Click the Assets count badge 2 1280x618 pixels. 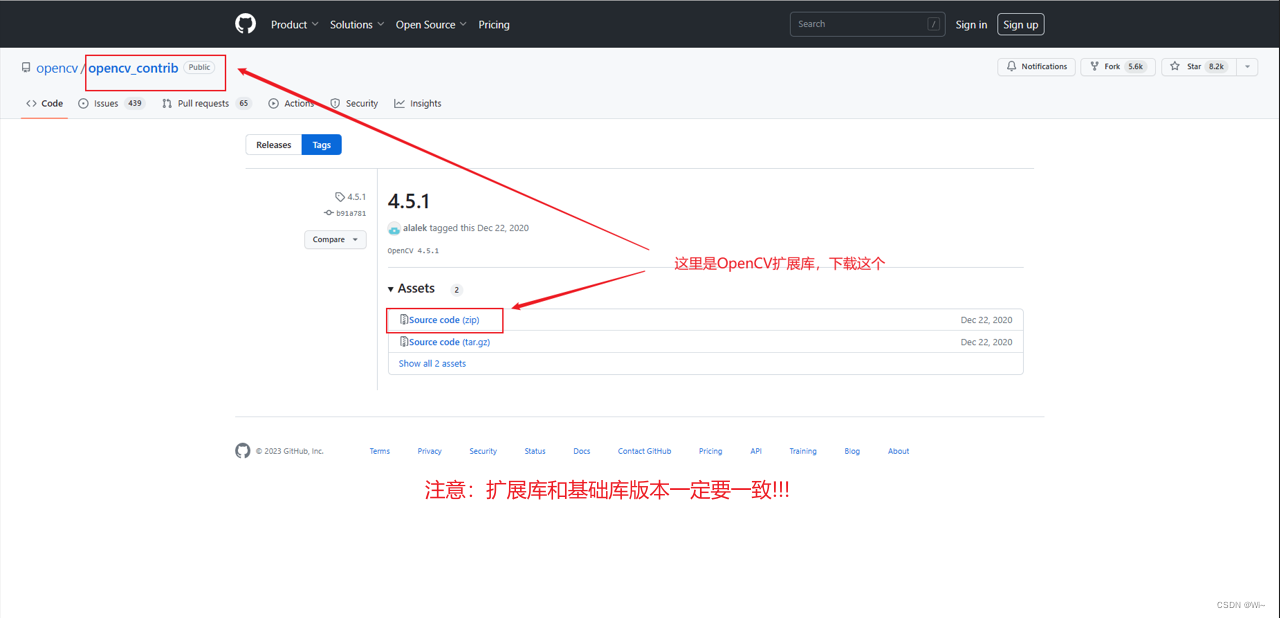click(456, 290)
